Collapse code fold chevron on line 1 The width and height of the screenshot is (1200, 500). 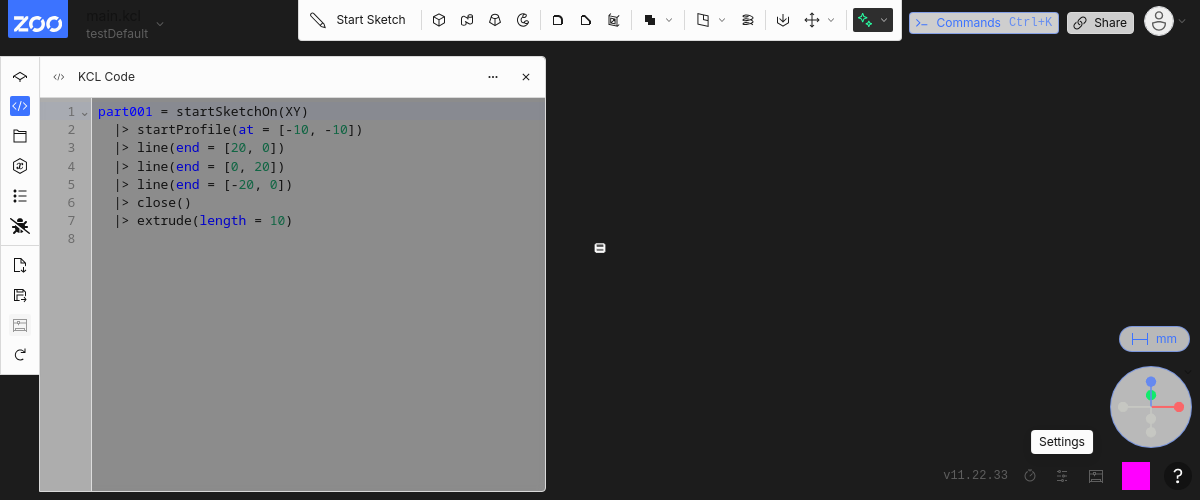85,113
